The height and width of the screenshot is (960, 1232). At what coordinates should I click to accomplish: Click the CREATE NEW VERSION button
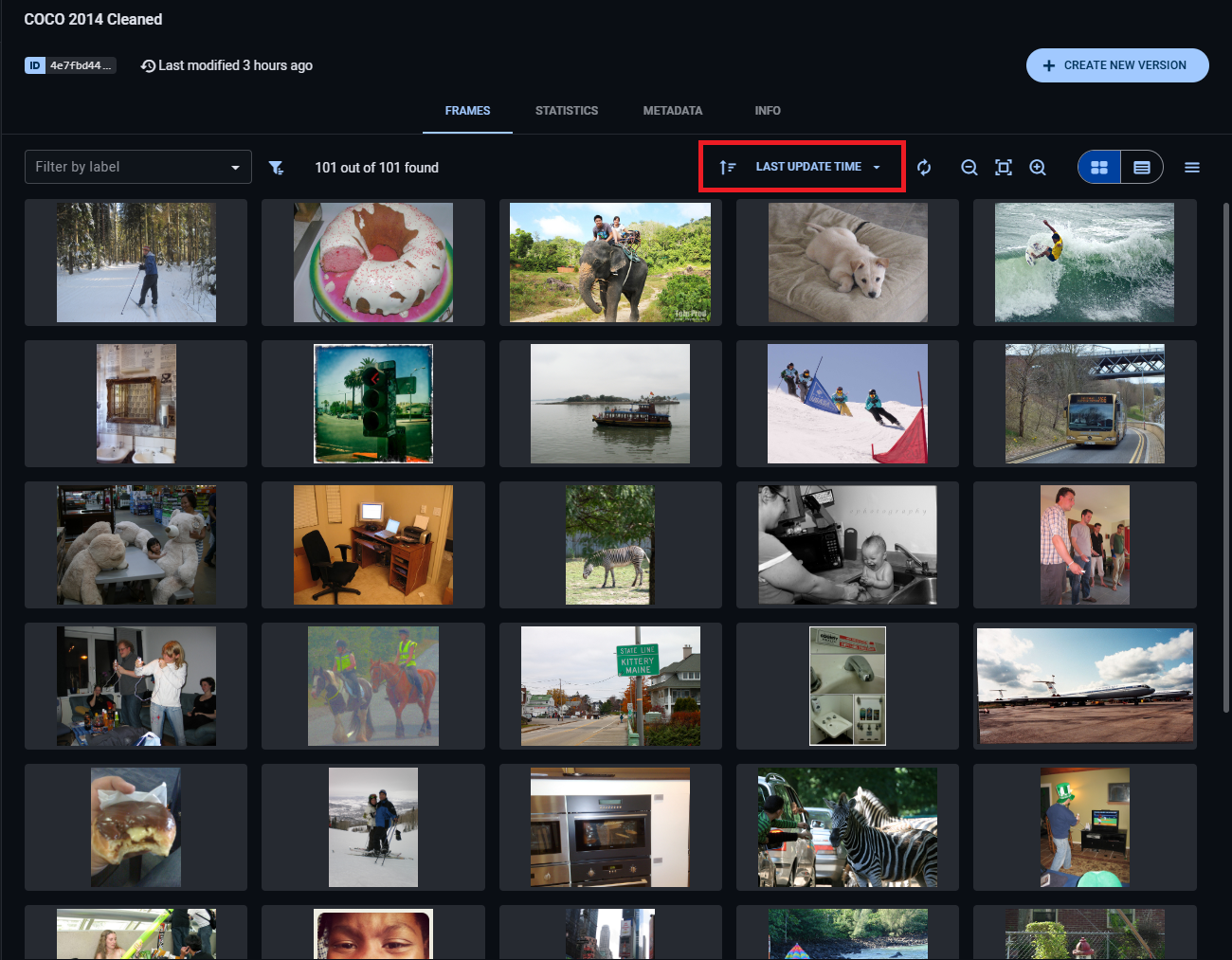(1117, 65)
